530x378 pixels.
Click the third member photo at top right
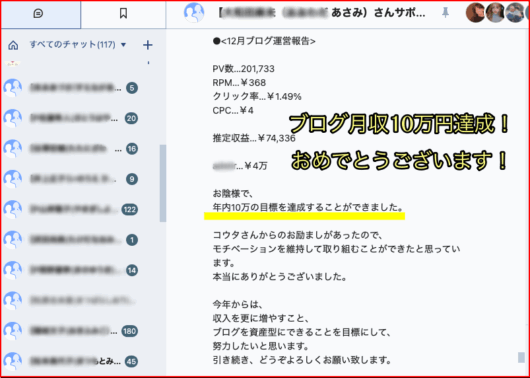point(515,13)
